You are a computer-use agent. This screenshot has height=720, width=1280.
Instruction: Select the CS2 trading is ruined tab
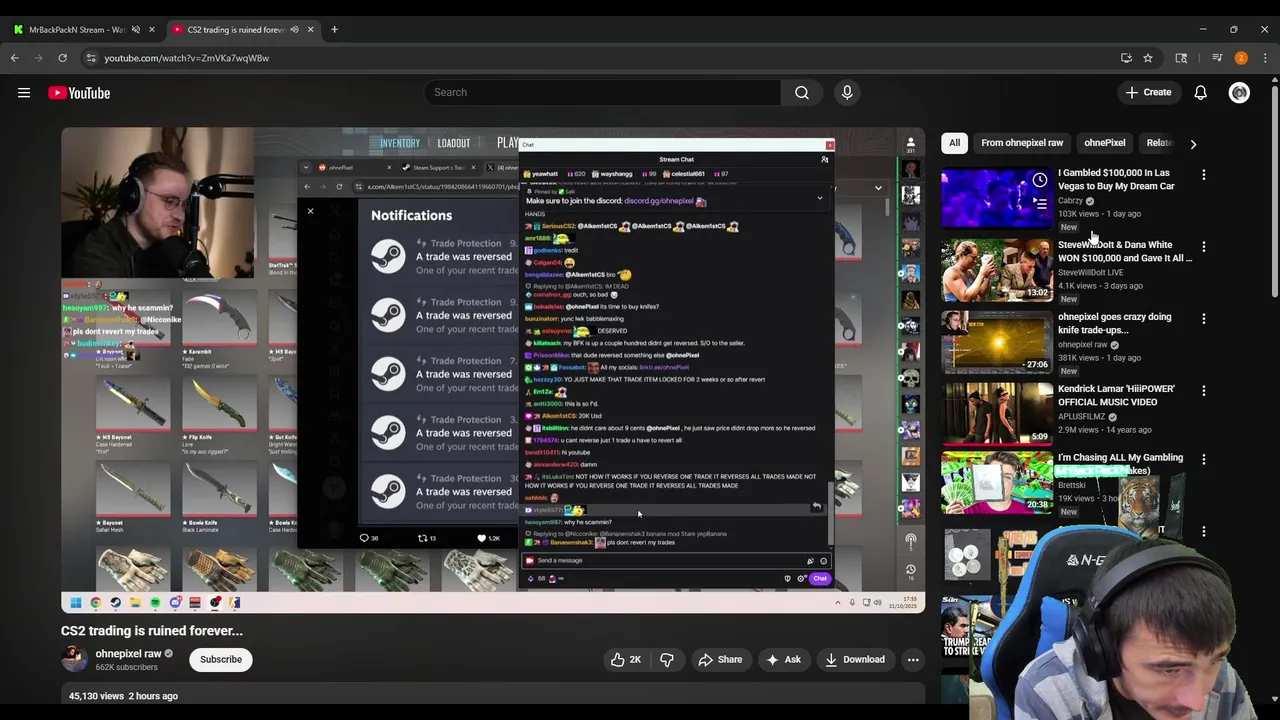pyautogui.click(x=235, y=30)
